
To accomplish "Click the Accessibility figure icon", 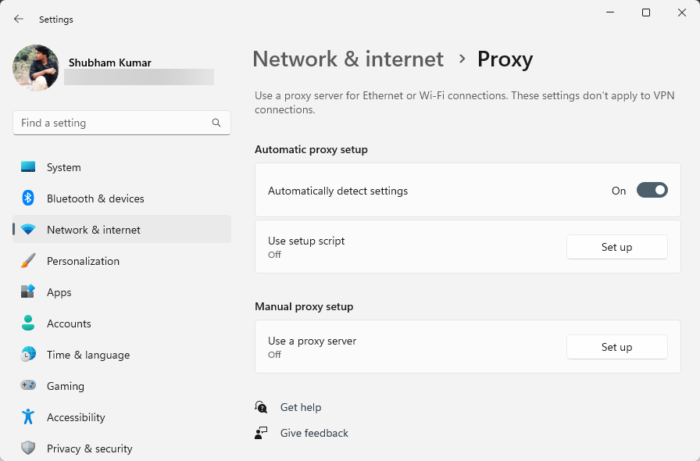I will tap(28, 417).
